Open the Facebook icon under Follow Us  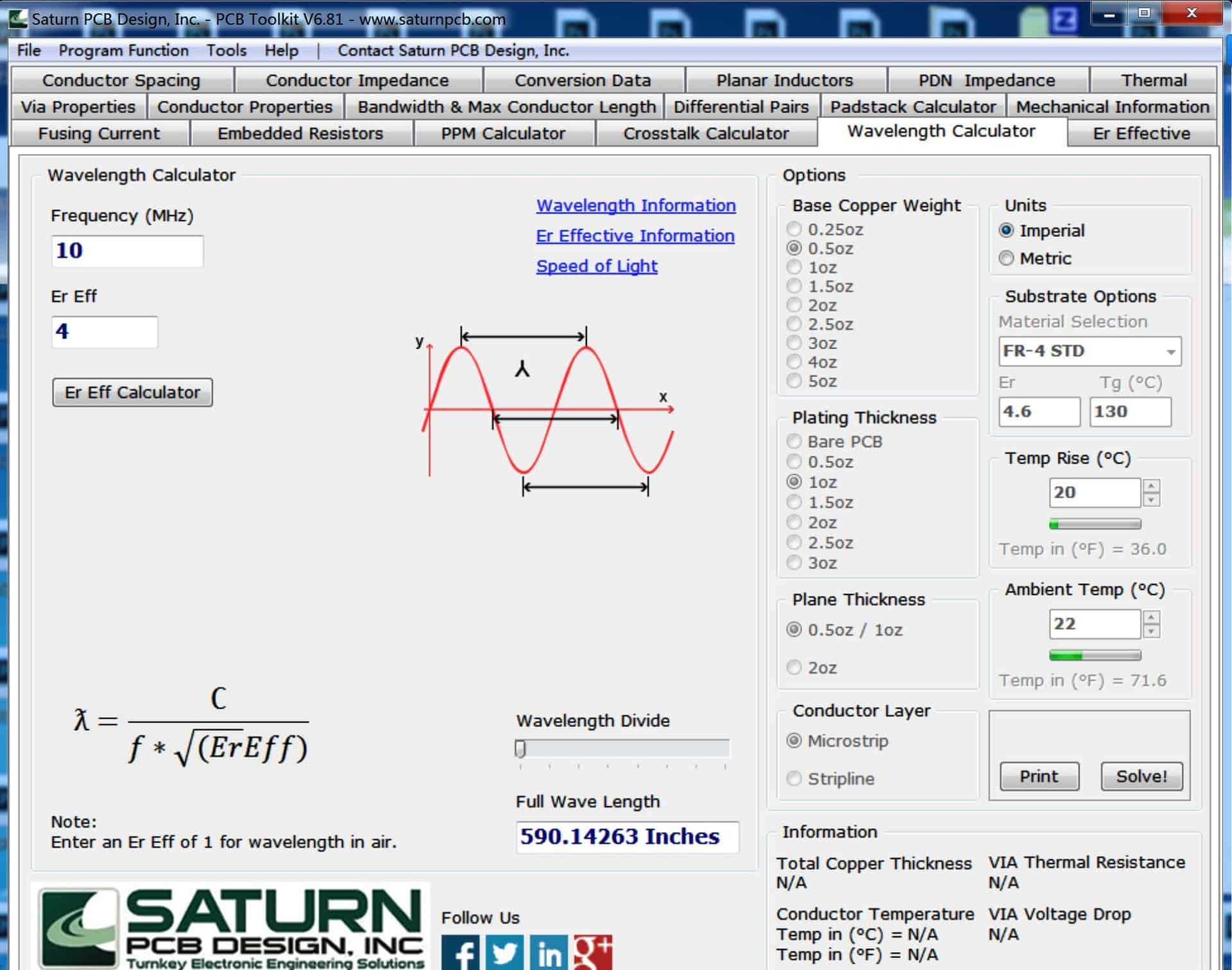point(460,953)
